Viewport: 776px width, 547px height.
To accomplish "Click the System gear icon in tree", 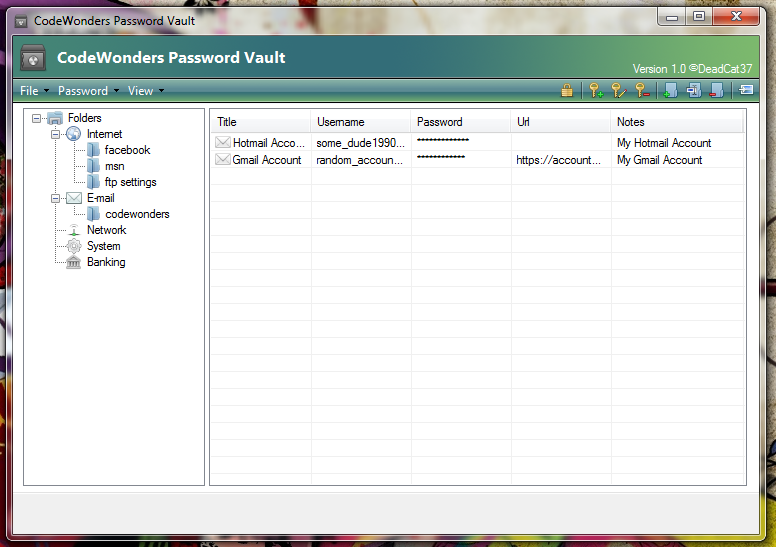I will pos(74,246).
